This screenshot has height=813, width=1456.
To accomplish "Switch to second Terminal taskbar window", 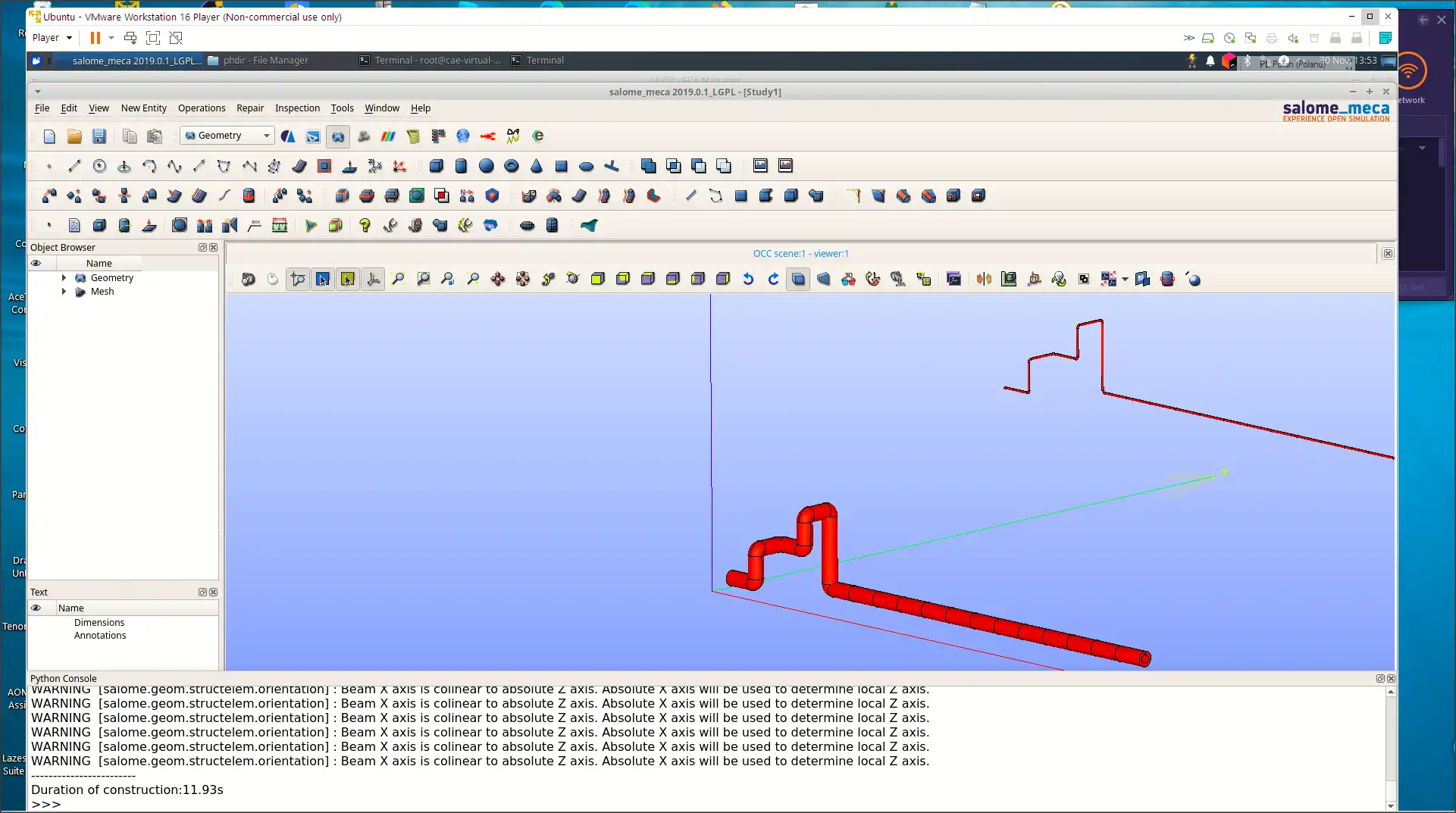I will (537, 61).
